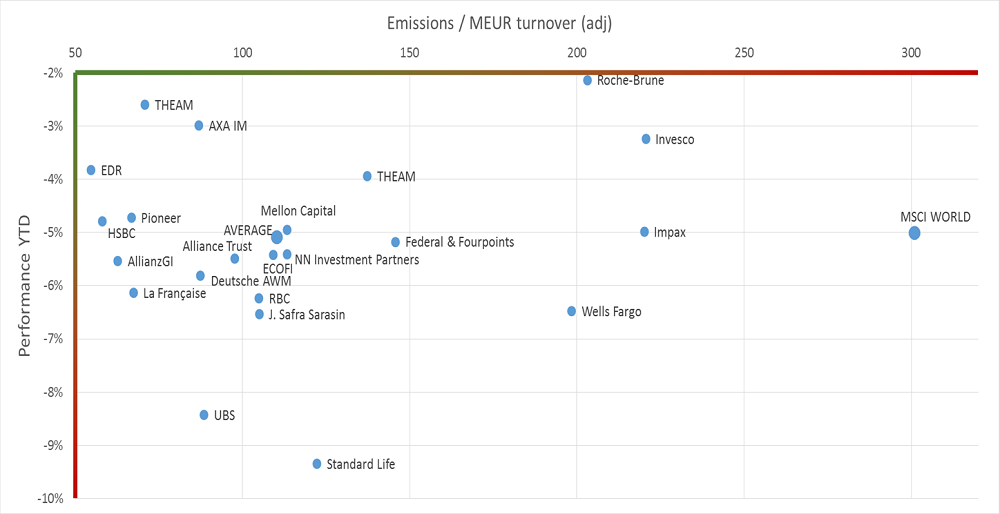Screen dimensions: 1000x514
Task: Click the J. Safra Sarasin data point
Action: coord(260,314)
